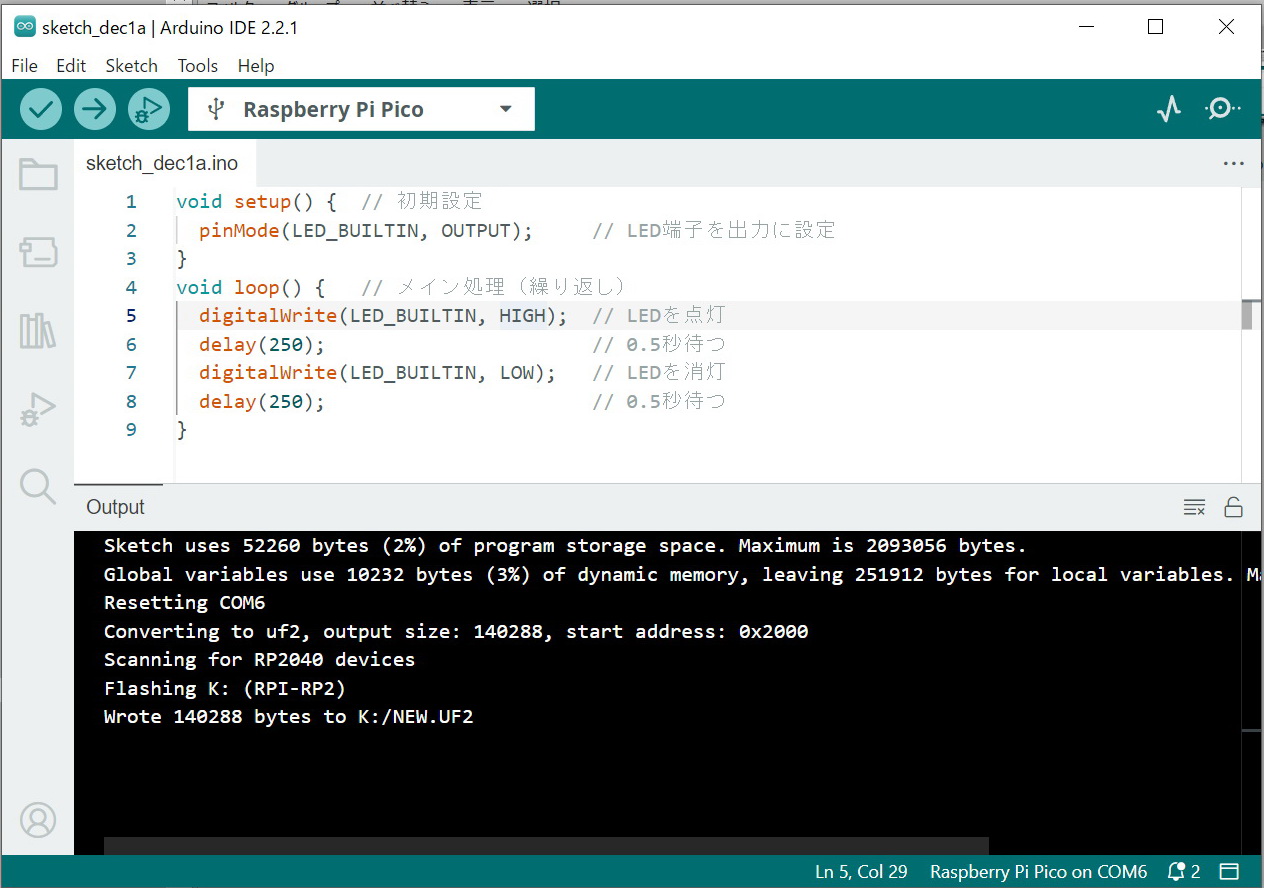The width and height of the screenshot is (1264, 888).
Task: Click the Arduino IDE logo in title bar
Action: click(25, 27)
